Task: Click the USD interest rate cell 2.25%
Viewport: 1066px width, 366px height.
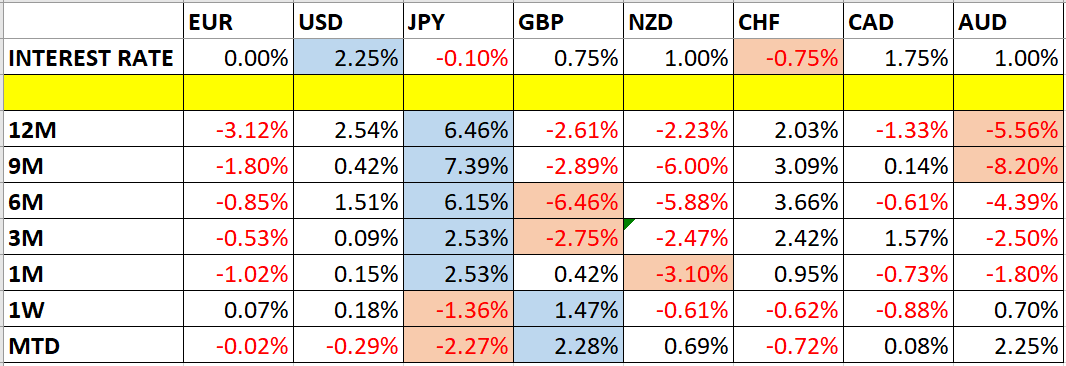Action: click(347, 59)
